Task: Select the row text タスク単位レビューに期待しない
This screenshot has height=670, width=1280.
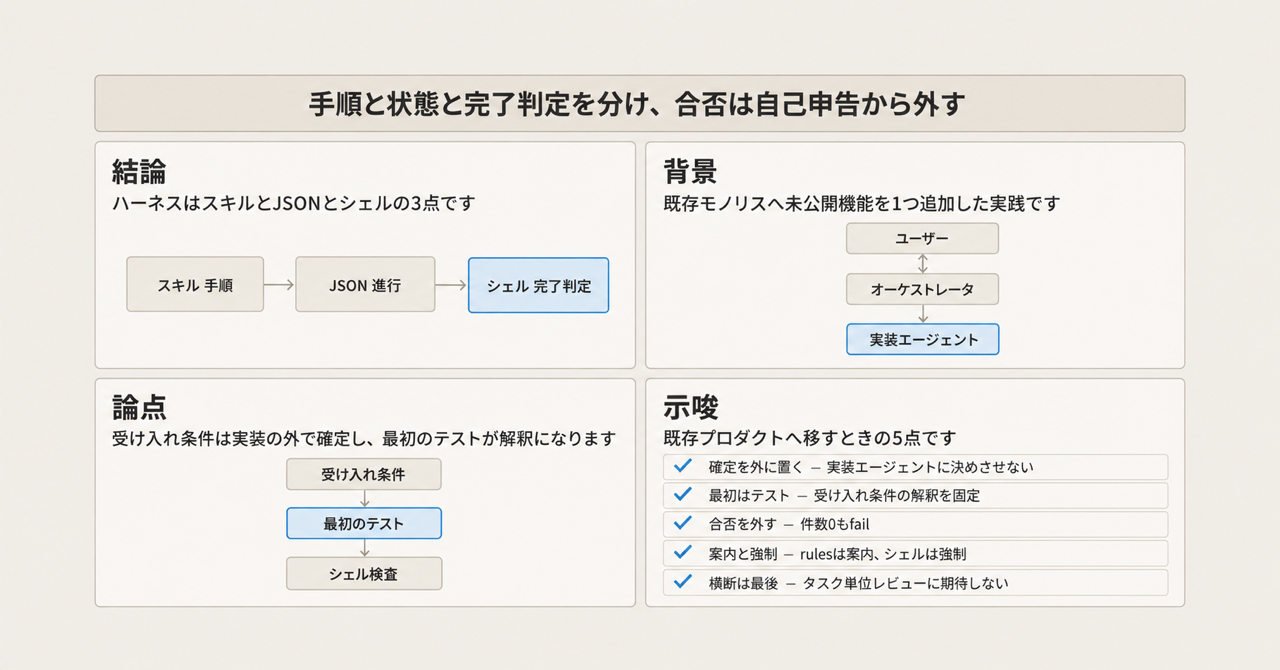Action: tap(904, 582)
